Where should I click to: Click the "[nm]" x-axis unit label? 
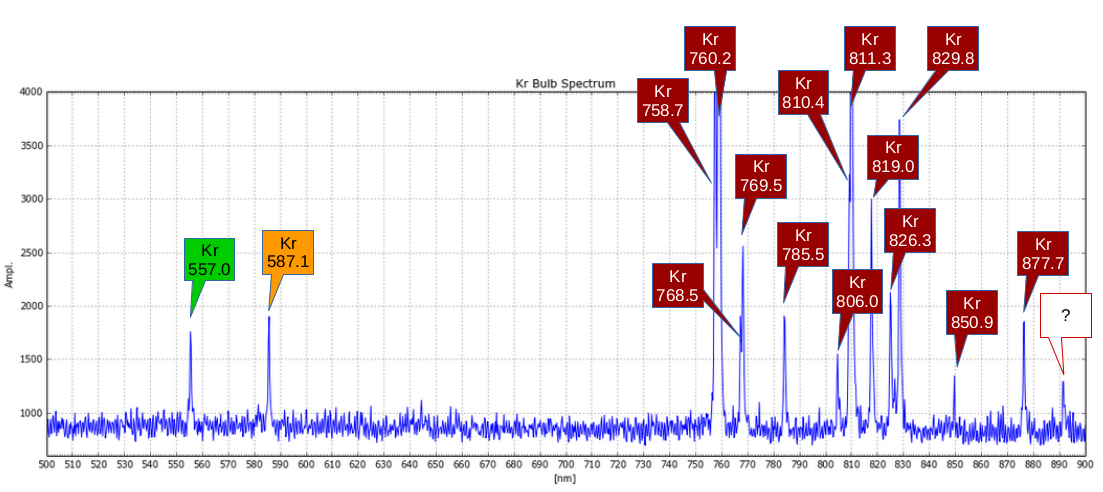click(x=565, y=479)
